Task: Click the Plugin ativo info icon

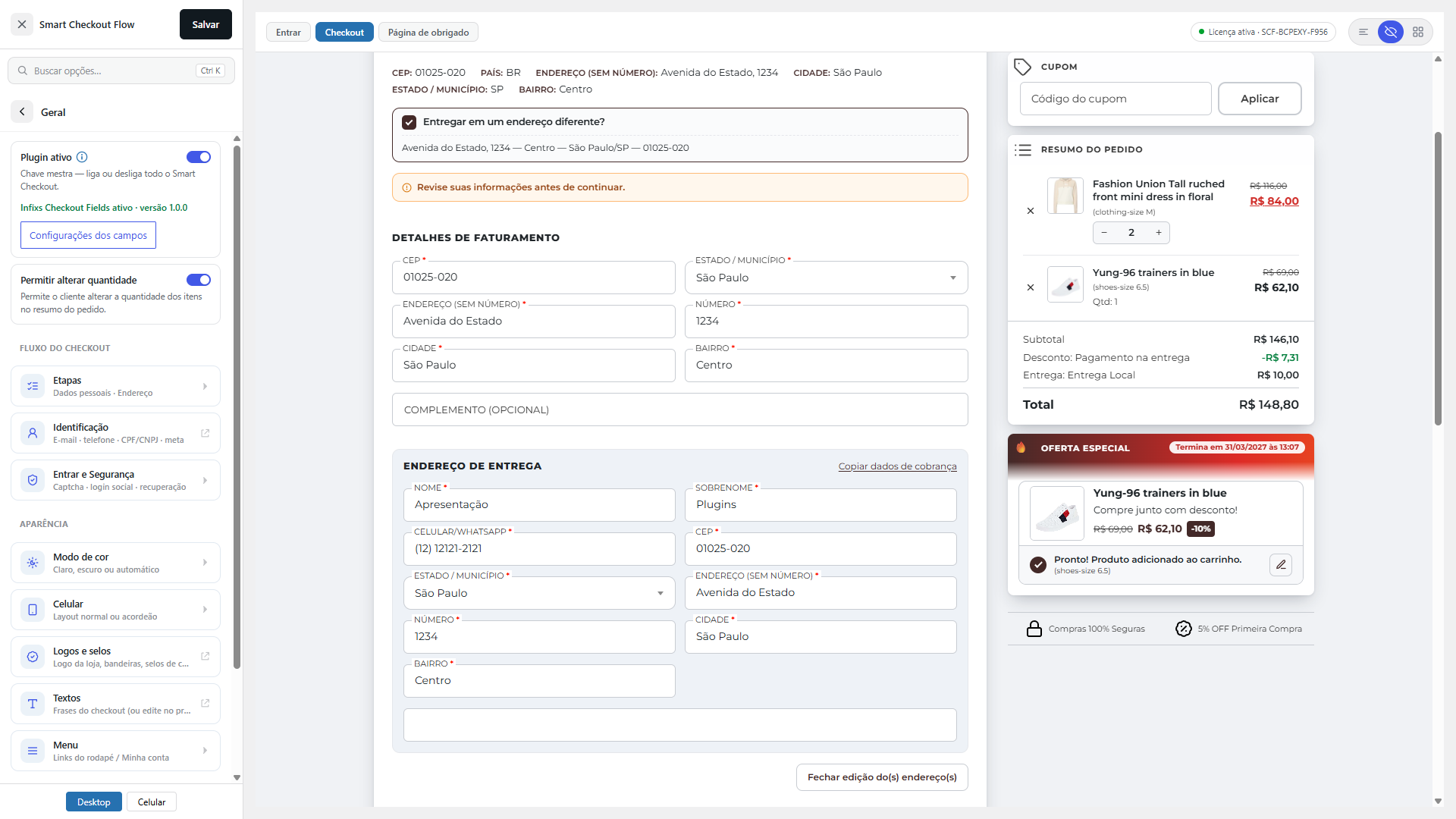Action: (x=82, y=157)
